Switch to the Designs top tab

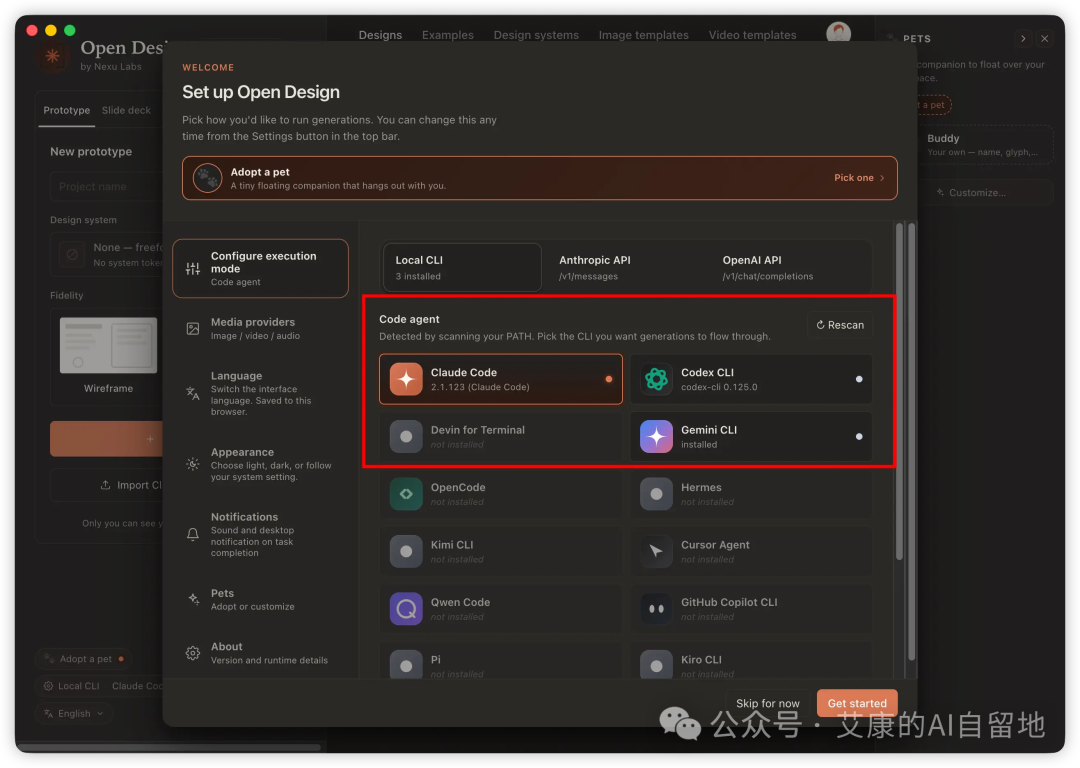click(x=380, y=35)
